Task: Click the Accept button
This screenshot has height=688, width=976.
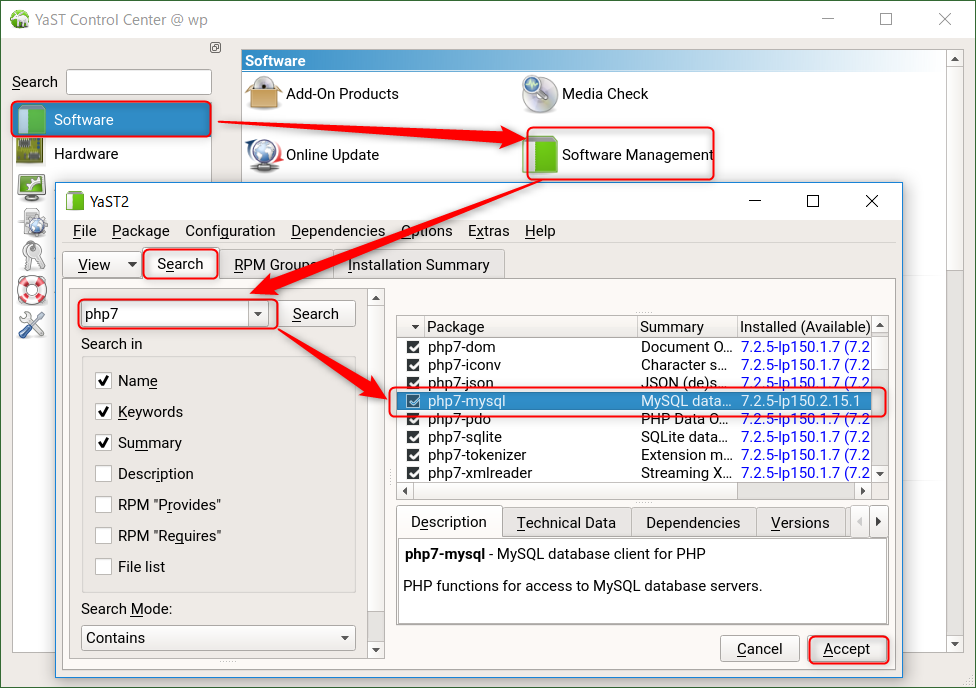Action: [847, 649]
